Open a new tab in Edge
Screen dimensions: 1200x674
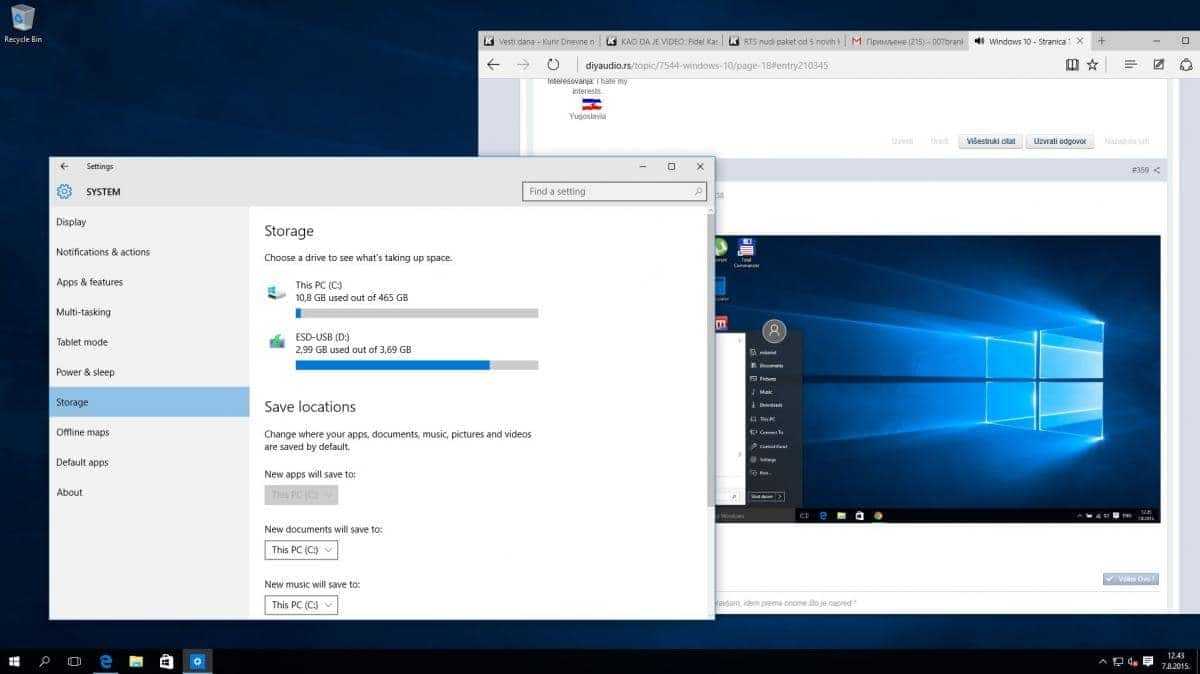point(1102,41)
